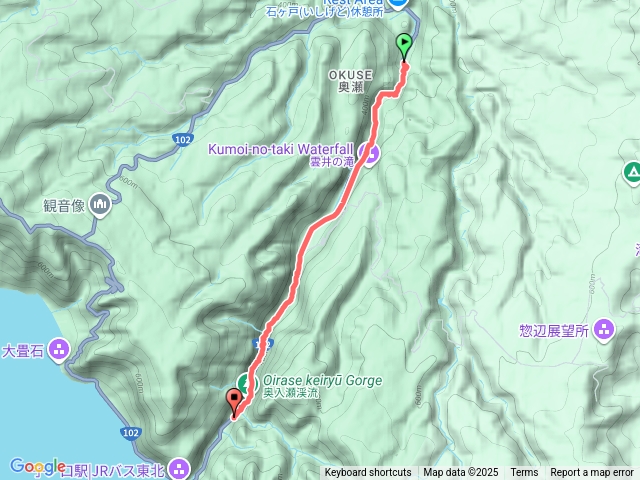The height and width of the screenshot is (480, 640).
Task: Click the route 102 shield near the lake
Action: coord(131,433)
